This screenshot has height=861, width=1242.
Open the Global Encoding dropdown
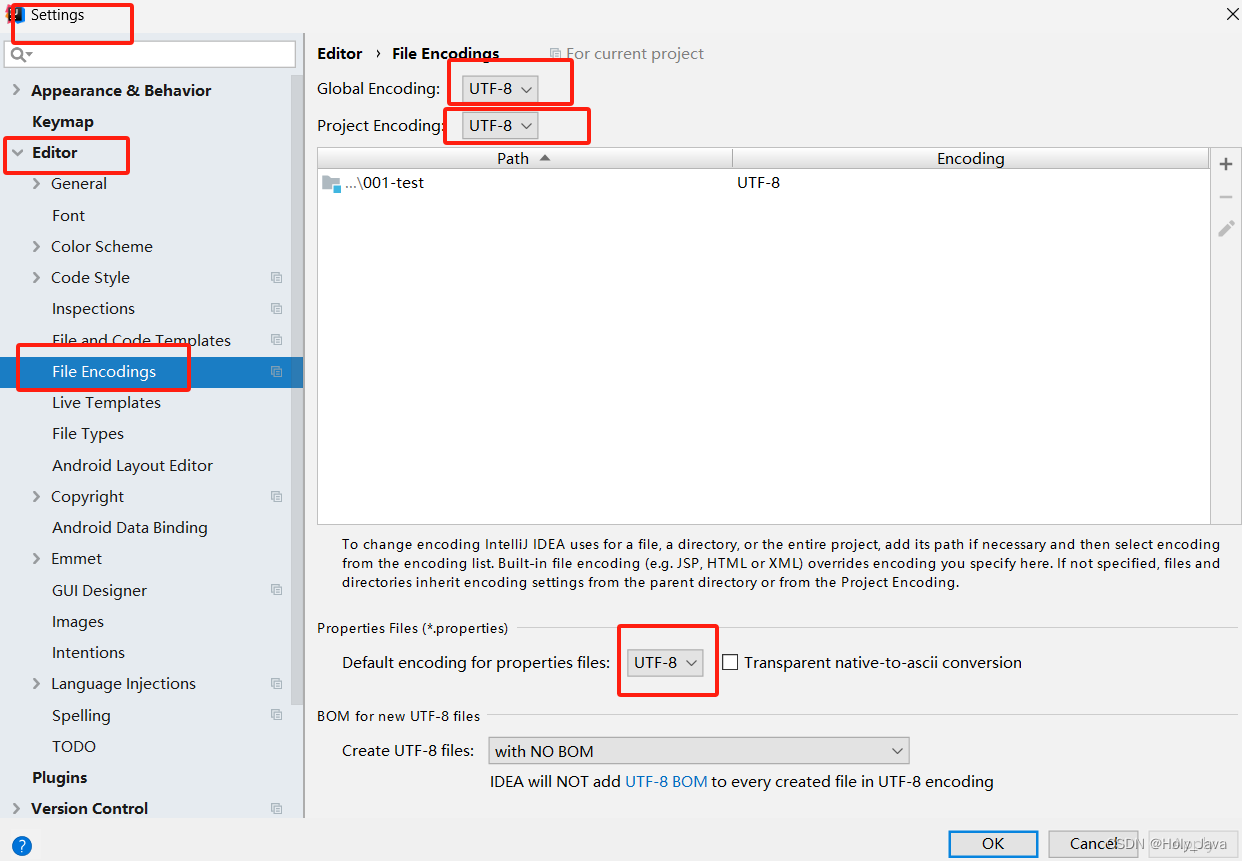pos(501,89)
